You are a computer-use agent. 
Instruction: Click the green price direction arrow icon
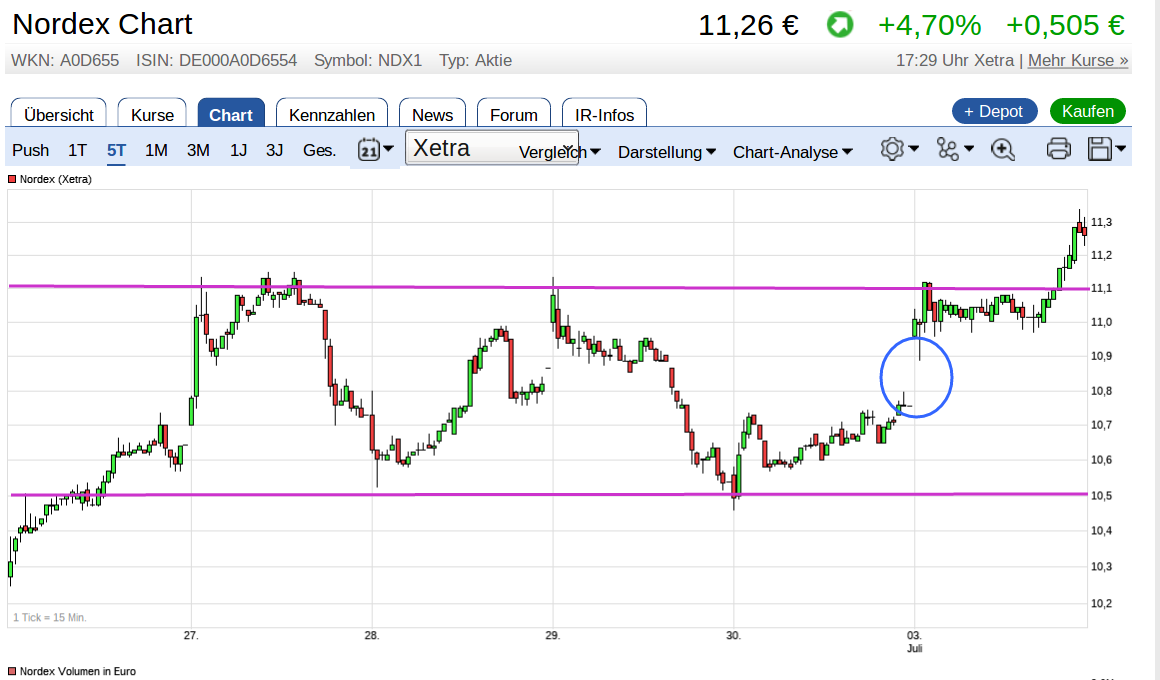tap(840, 25)
